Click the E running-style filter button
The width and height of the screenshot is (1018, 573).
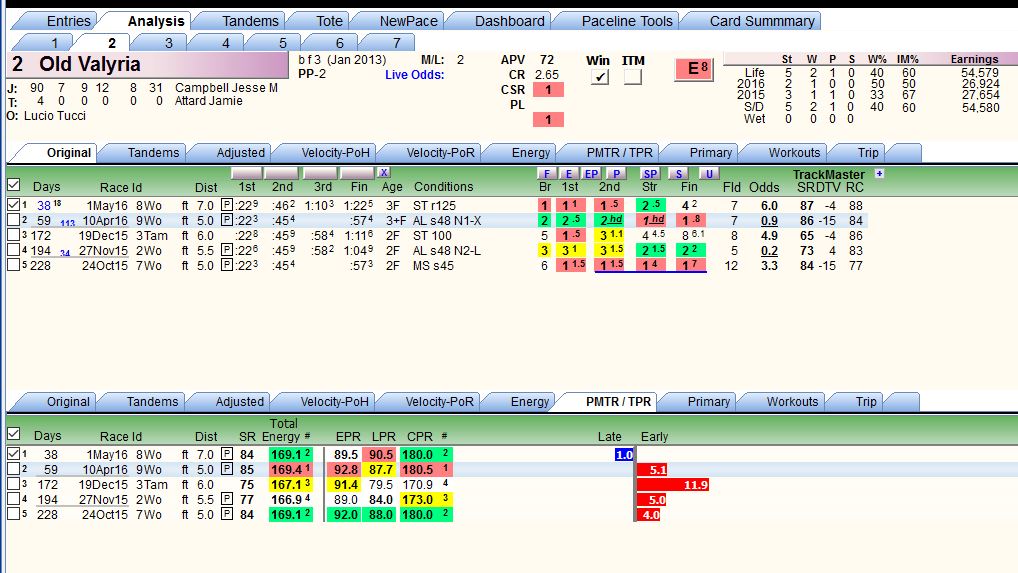(569, 173)
